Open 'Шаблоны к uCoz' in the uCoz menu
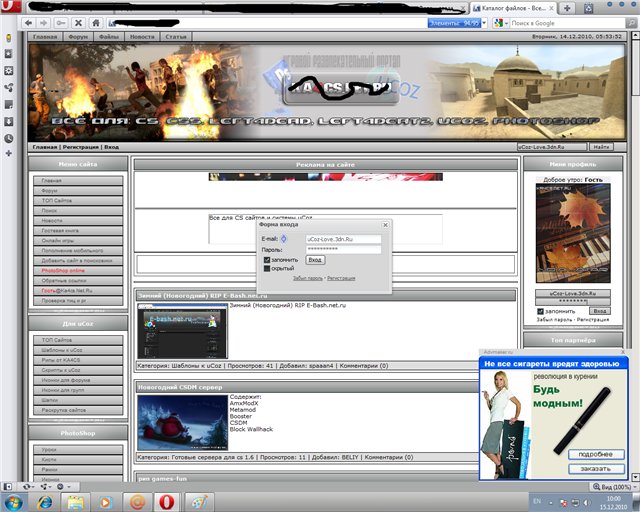This screenshot has width=640, height=512. [78, 350]
